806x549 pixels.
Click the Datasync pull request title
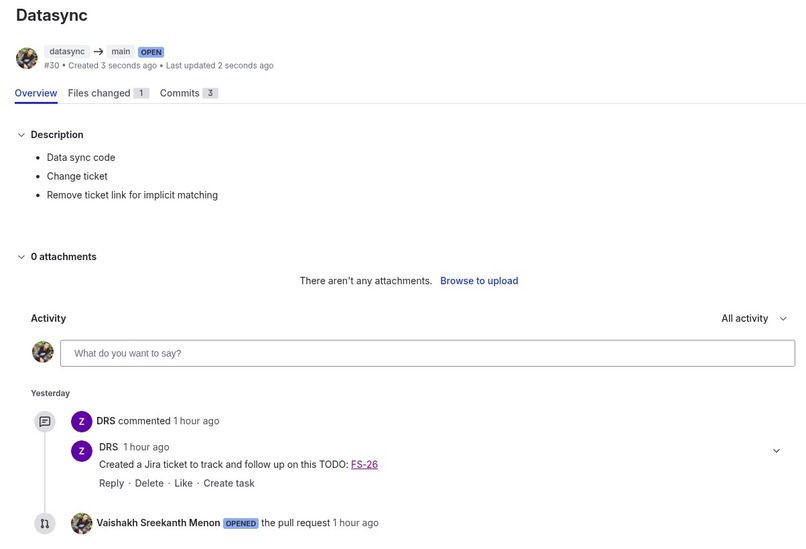51,15
